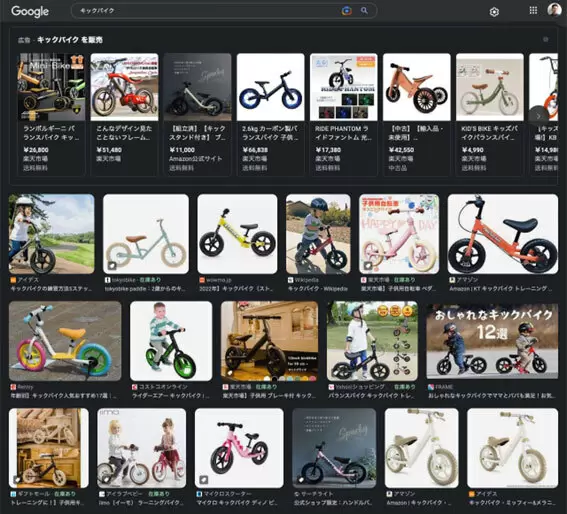Image resolution: width=567 pixels, height=514 pixels.
Task: Open the ¥26,800 Lamborghini balance bike ad
Action: 51,114
